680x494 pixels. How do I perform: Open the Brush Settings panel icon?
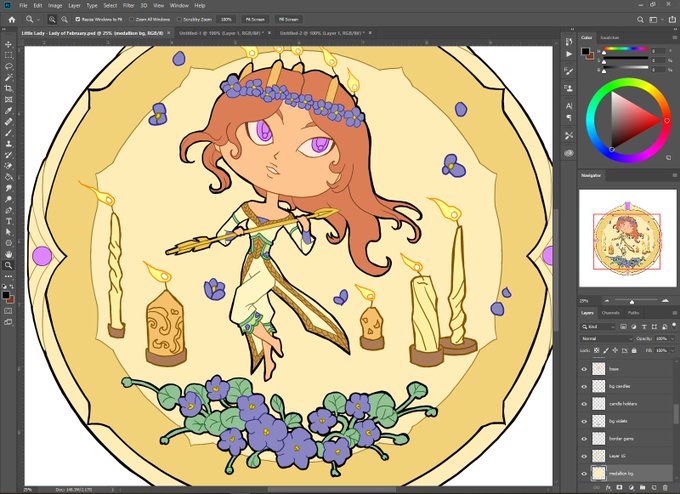click(569, 72)
